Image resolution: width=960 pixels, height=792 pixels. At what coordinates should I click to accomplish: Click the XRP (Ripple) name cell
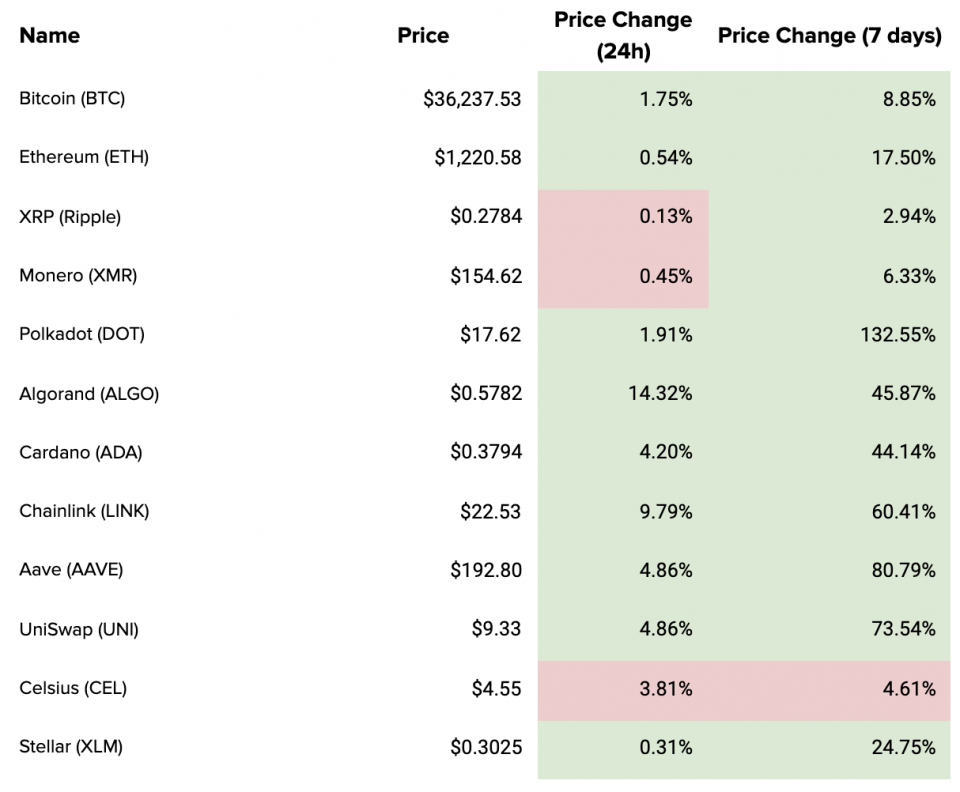tap(70, 217)
